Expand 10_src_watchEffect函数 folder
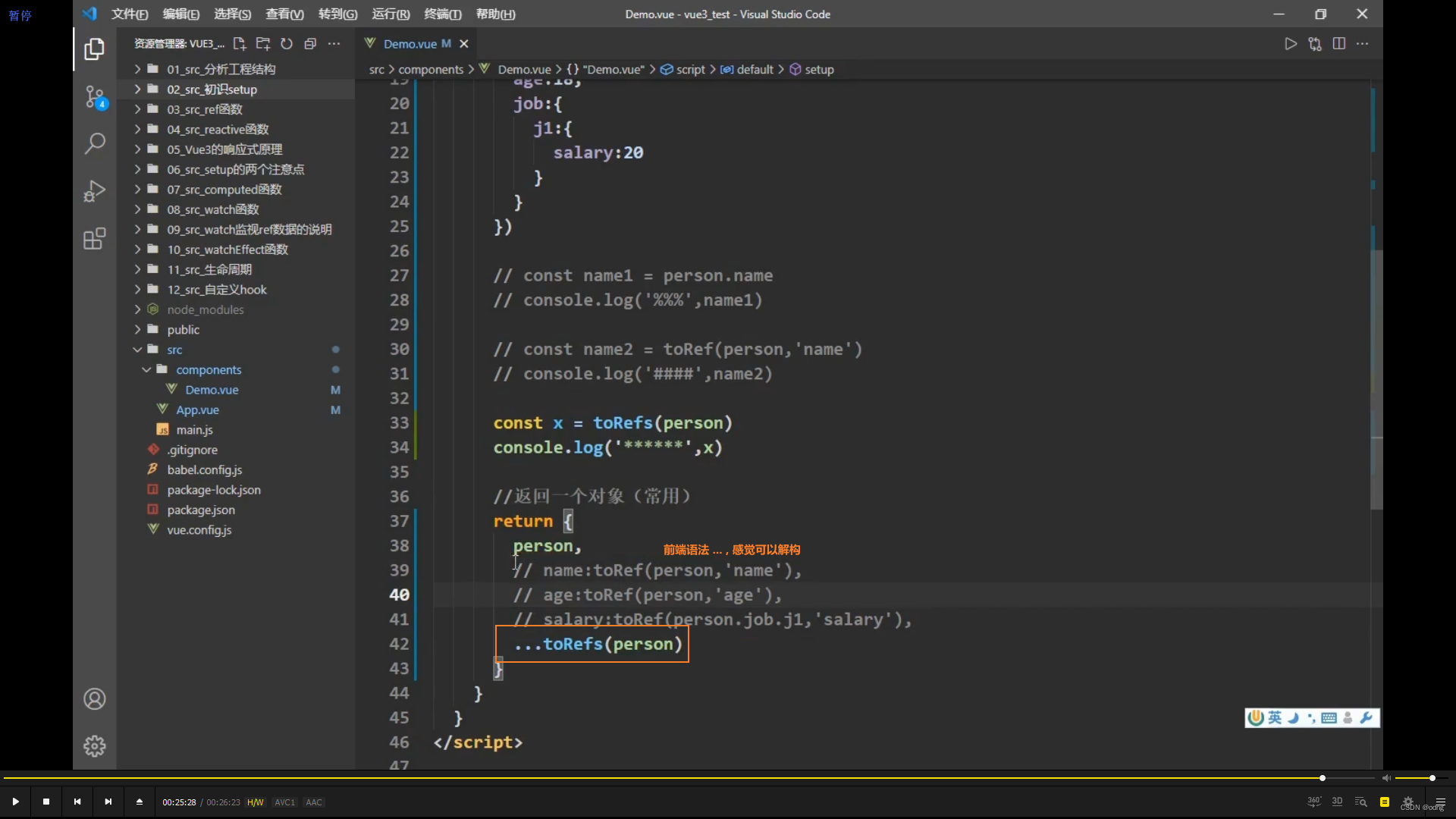 [x=236, y=249]
